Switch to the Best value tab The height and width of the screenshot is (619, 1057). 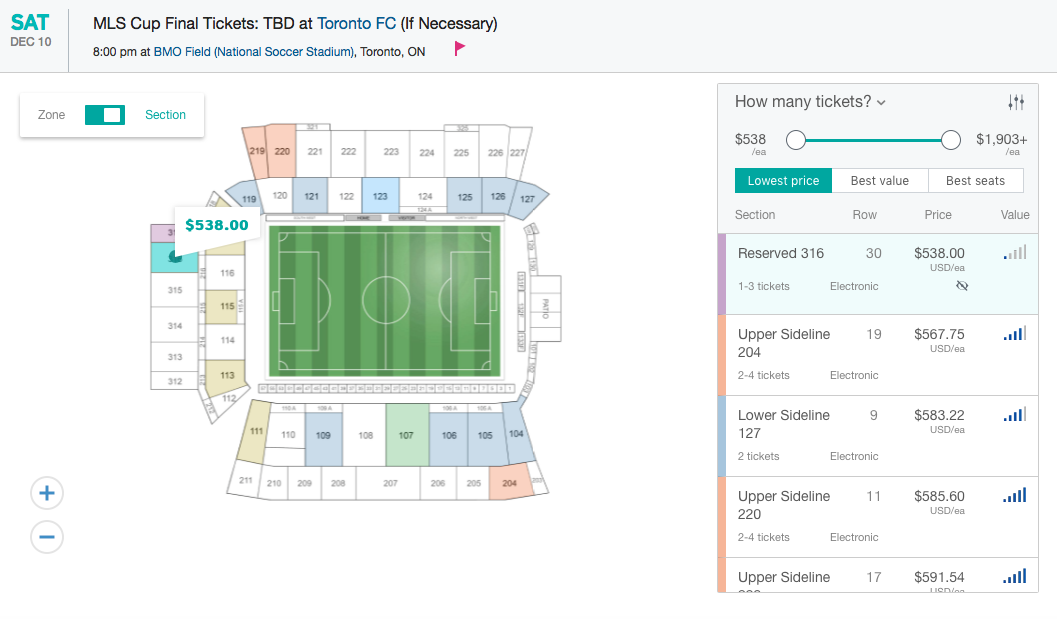(879, 181)
